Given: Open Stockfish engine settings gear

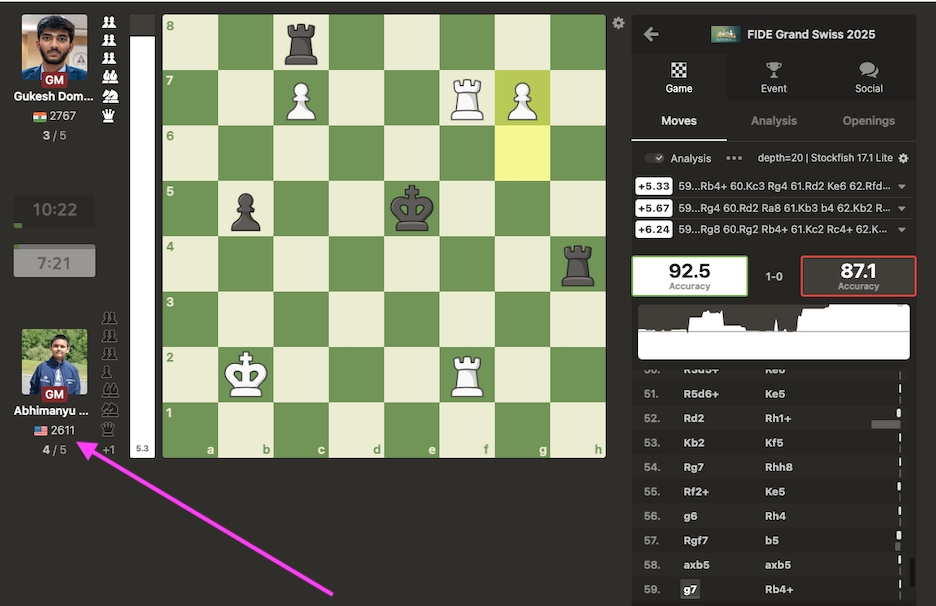Looking at the screenshot, I should tap(903, 158).
